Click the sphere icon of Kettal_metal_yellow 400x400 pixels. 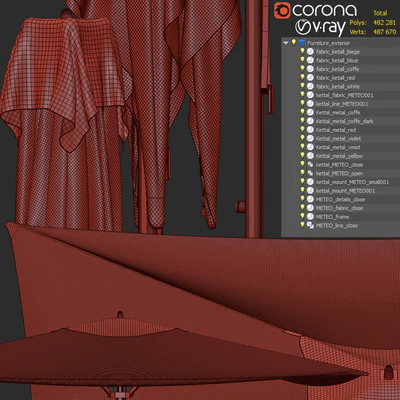pyautogui.click(x=310, y=156)
